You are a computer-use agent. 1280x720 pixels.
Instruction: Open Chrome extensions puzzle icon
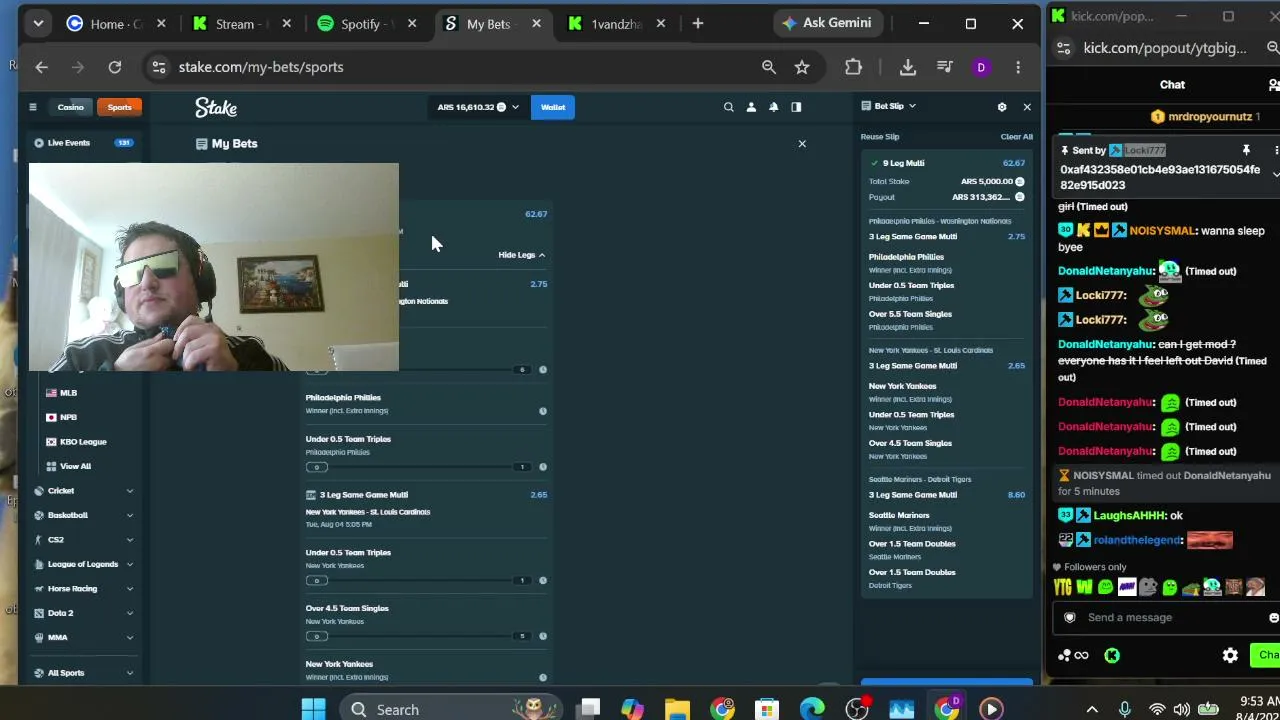click(x=853, y=67)
